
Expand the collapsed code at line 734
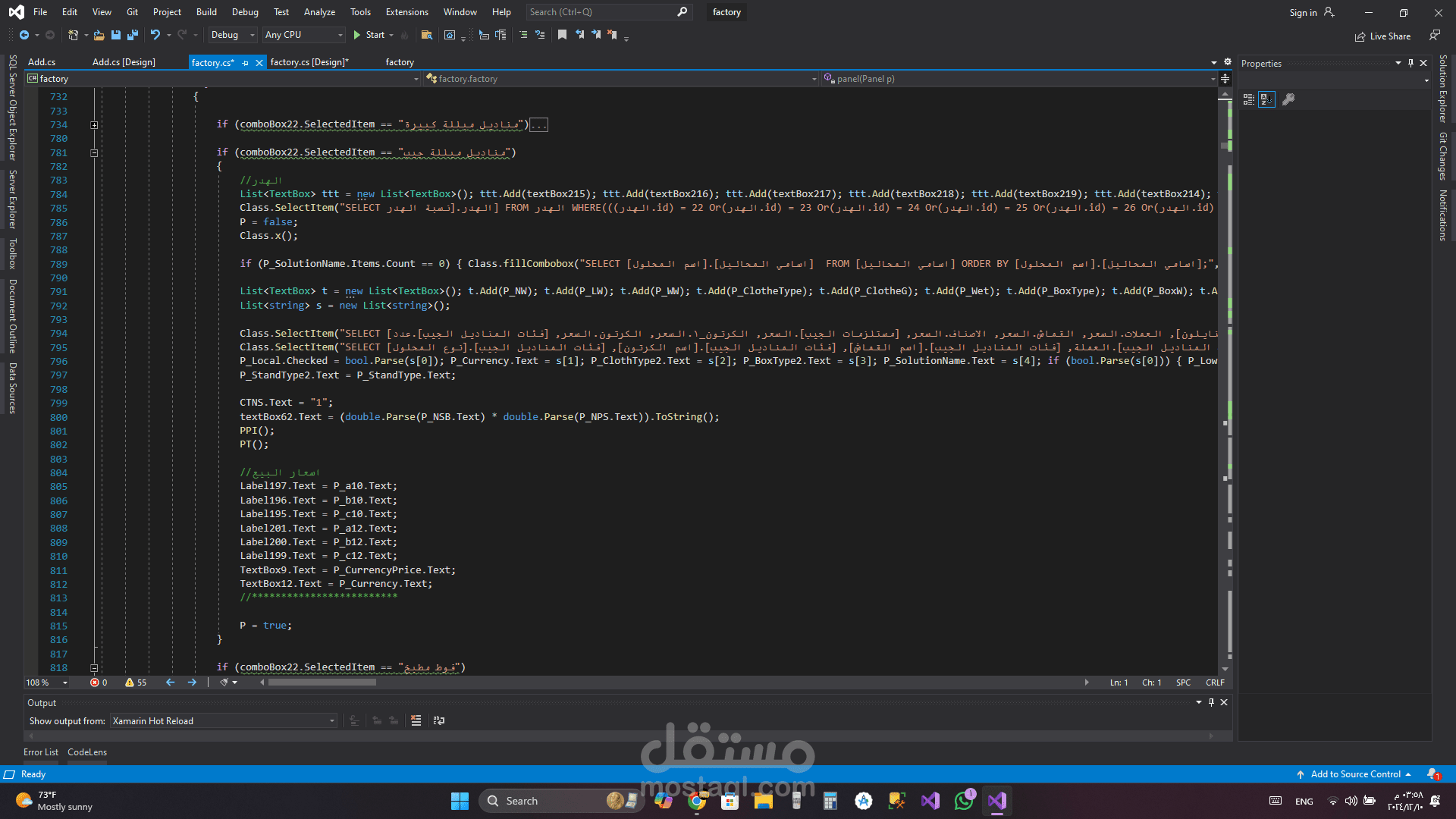point(94,125)
